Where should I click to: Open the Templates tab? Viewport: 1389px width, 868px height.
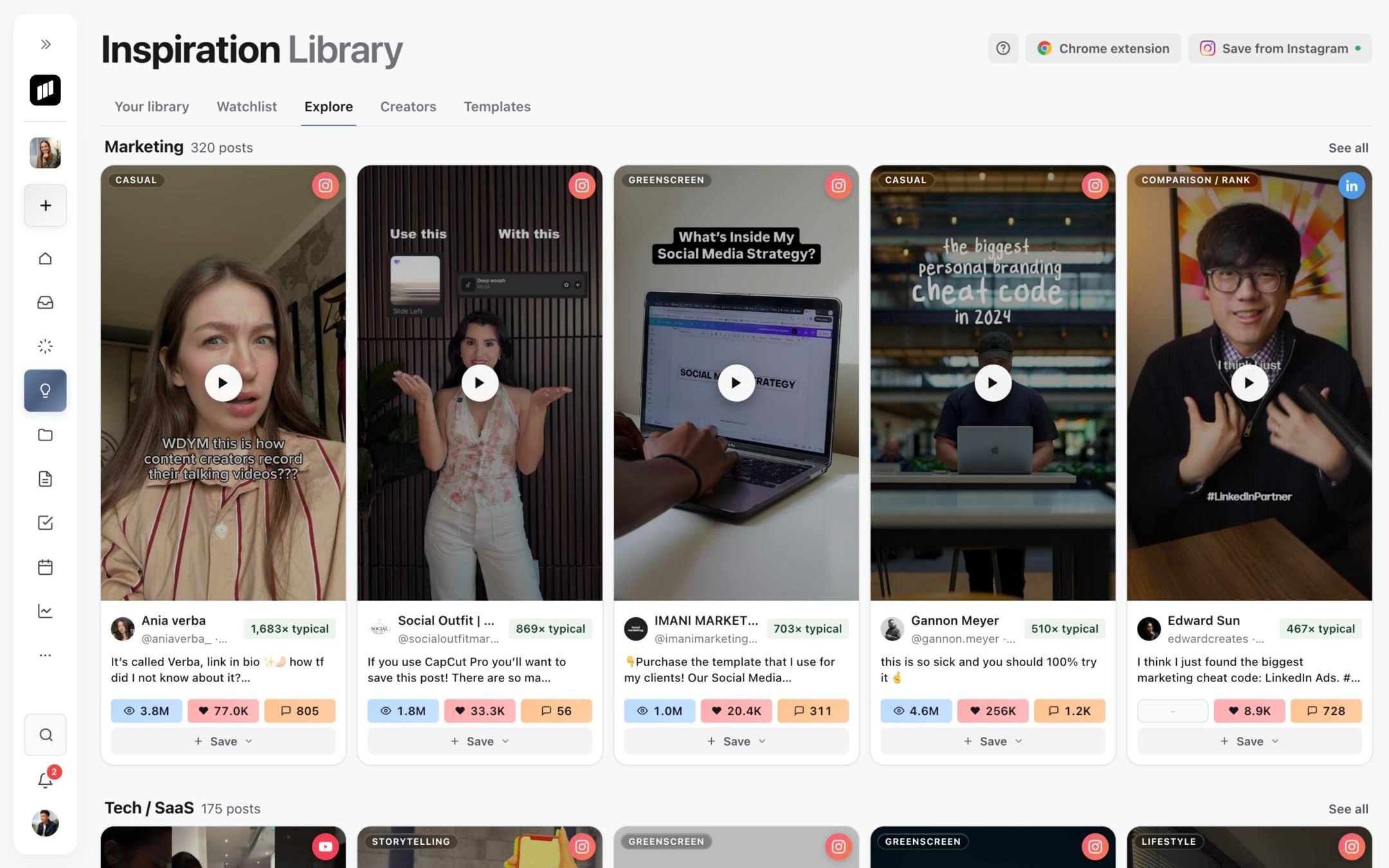click(x=497, y=107)
